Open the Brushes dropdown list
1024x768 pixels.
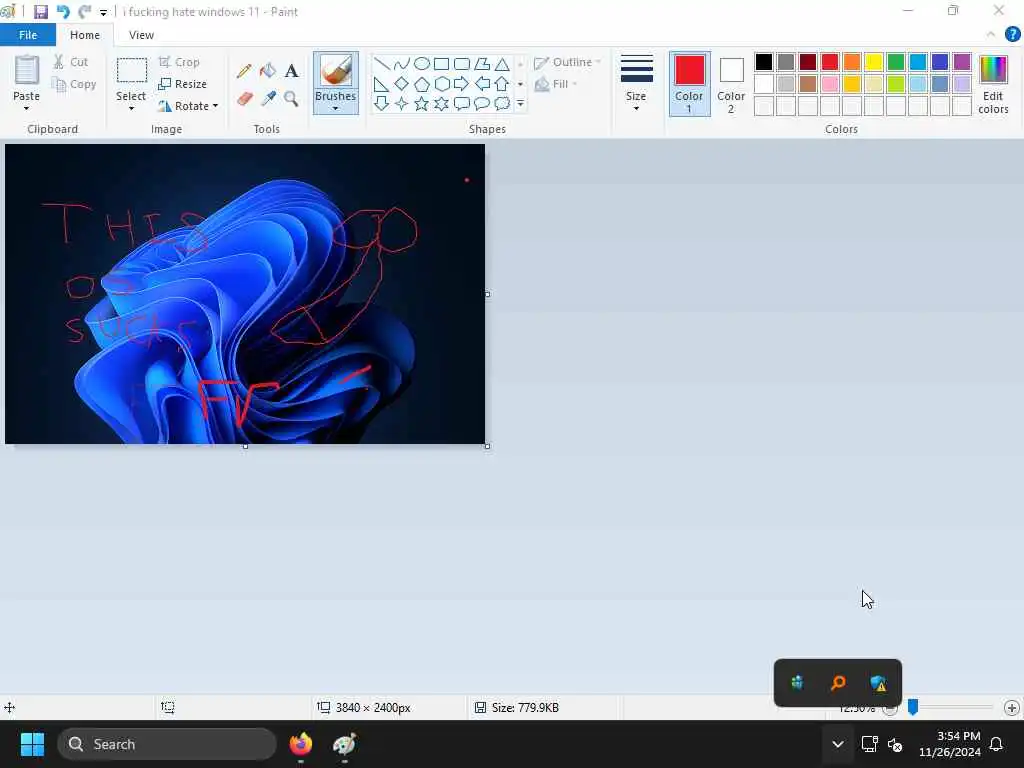coord(336,108)
